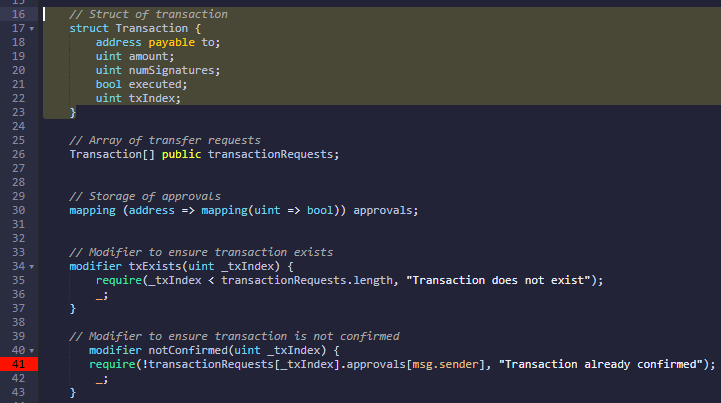Place cursor on msg.sender in require statement

tap(445, 364)
